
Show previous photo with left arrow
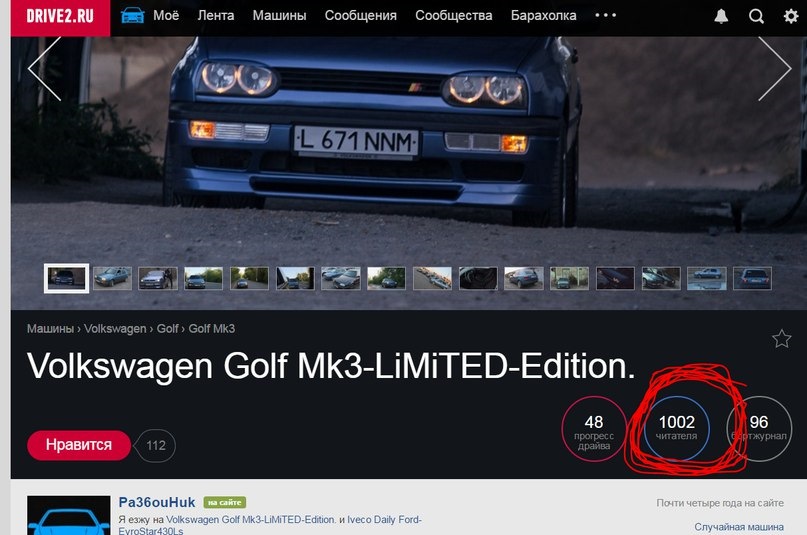pyautogui.click(x=45, y=68)
